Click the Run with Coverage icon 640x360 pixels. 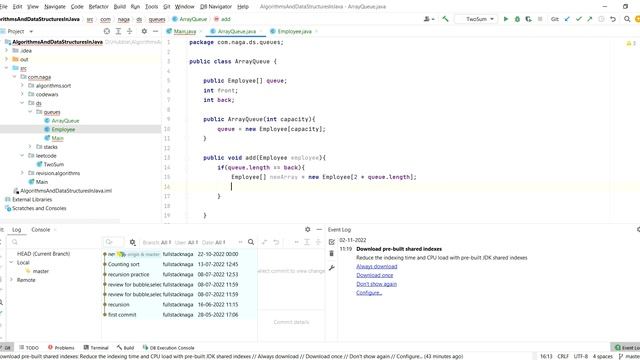click(529, 19)
